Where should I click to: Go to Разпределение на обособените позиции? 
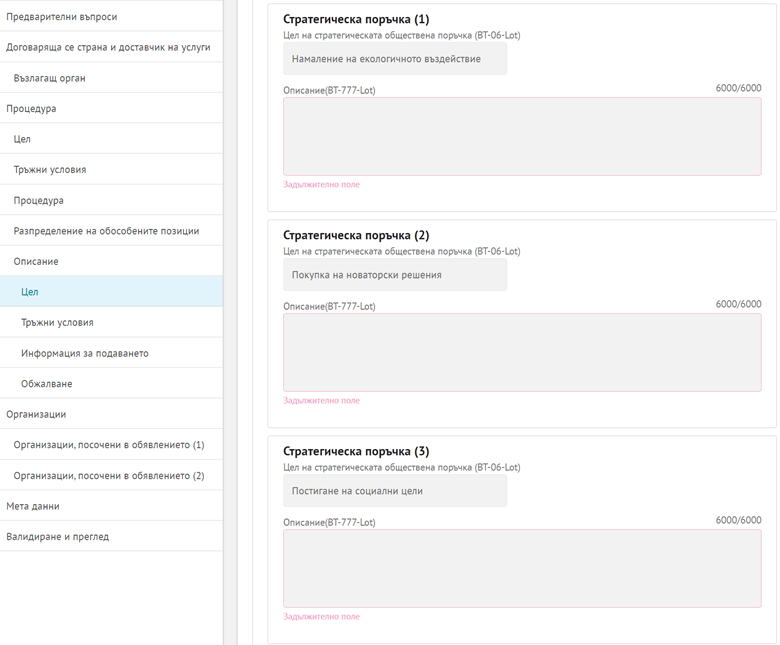[111, 231]
